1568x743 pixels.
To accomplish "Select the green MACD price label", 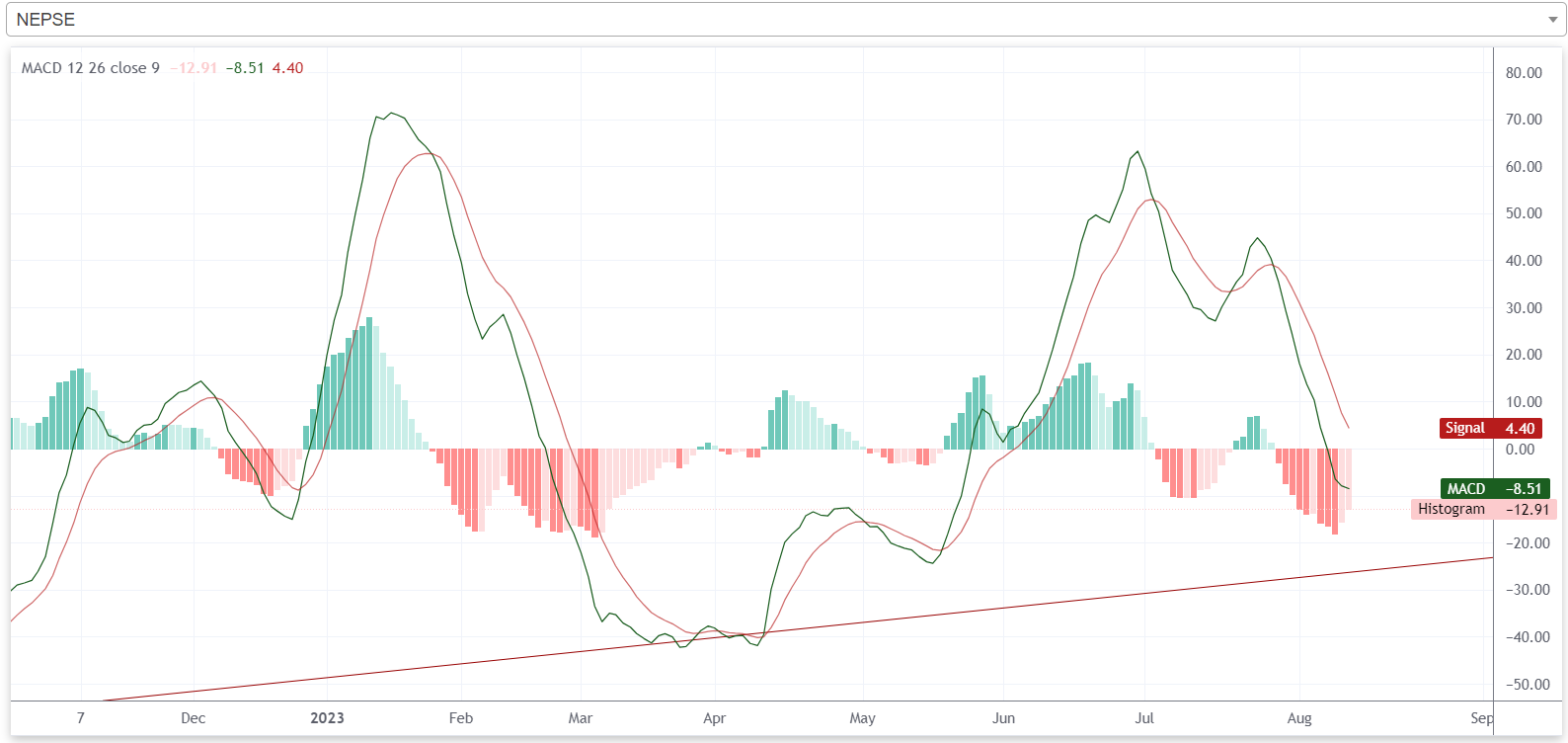I will coord(1494,488).
